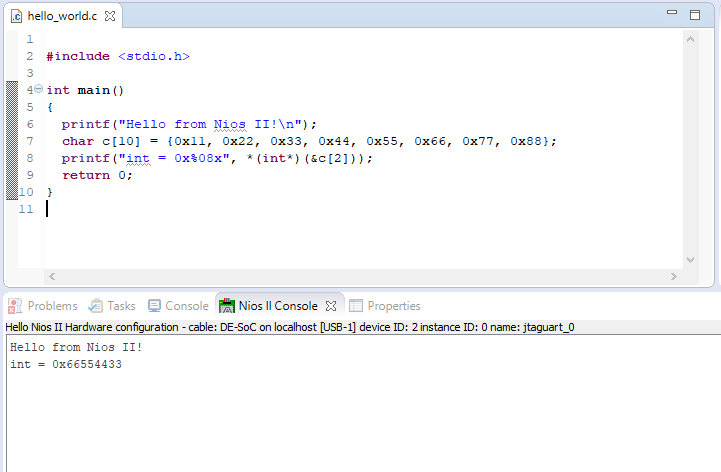Click the Properties table icon
Image resolution: width=721 pixels, height=472 pixels.
356,306
